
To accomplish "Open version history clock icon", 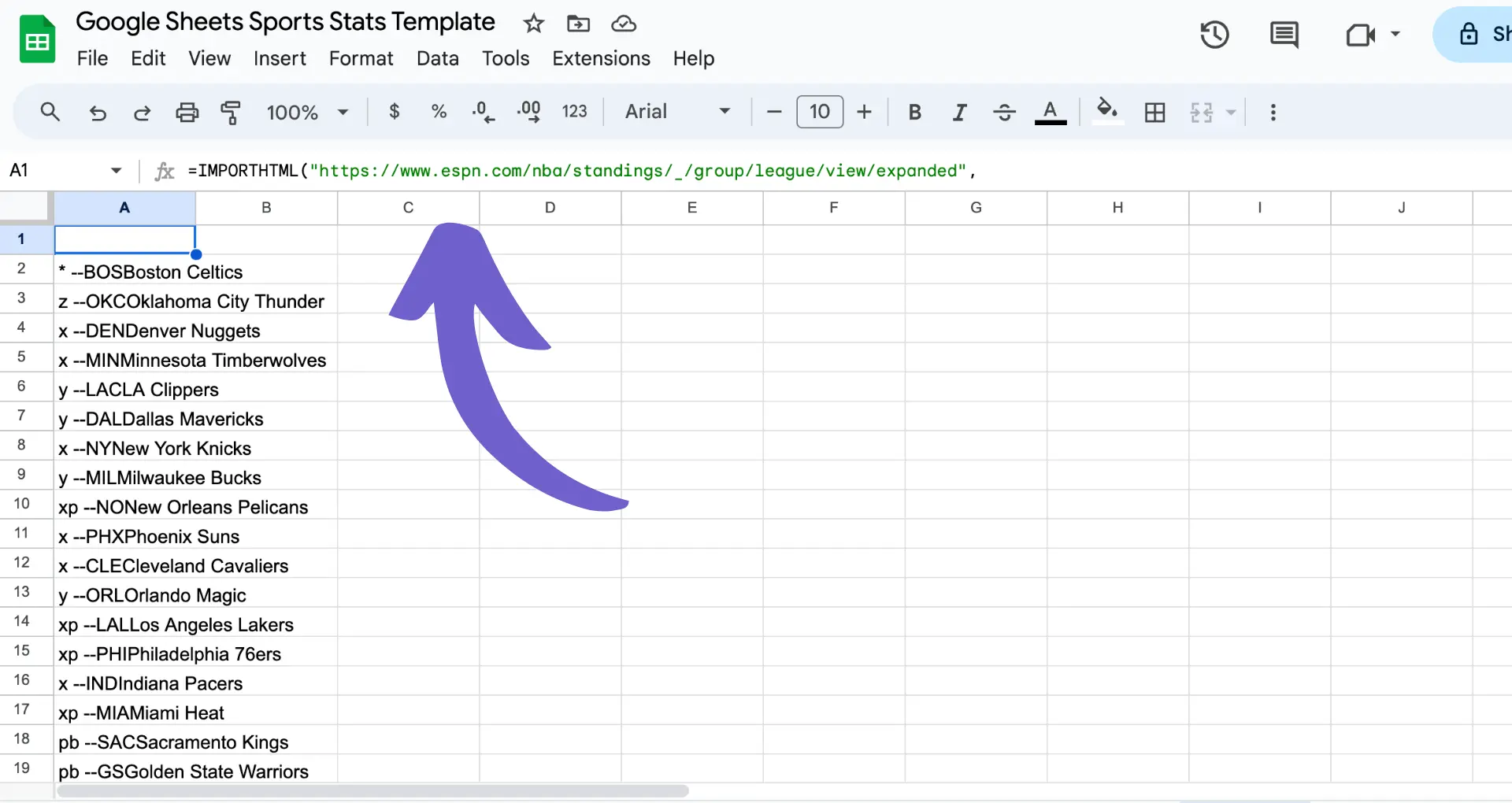I will coord(1214,35).
